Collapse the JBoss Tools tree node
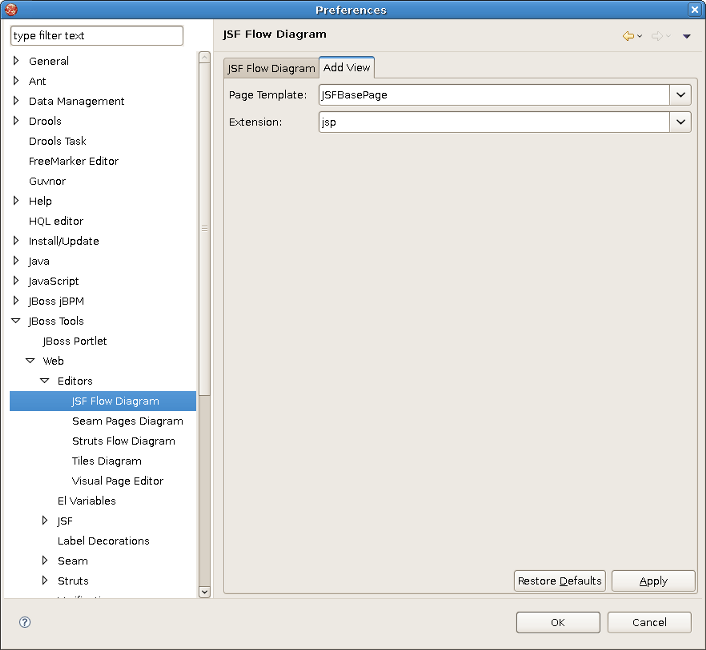 click(x=16, y=321)
